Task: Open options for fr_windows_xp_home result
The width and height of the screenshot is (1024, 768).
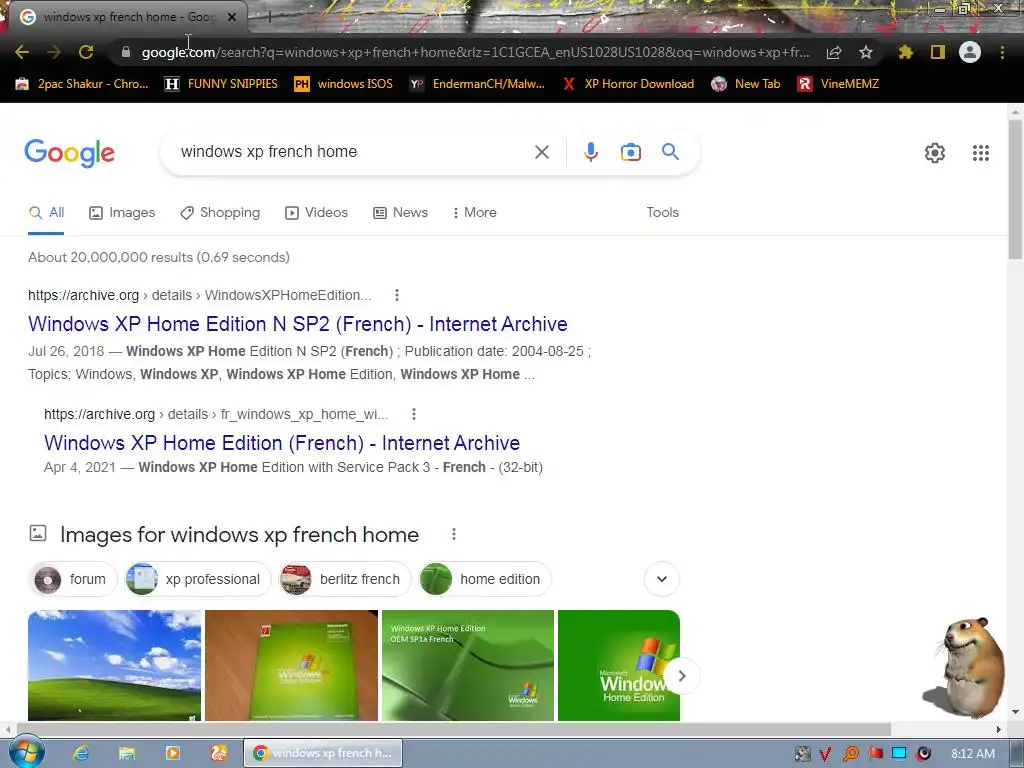Action: [413, 414]
